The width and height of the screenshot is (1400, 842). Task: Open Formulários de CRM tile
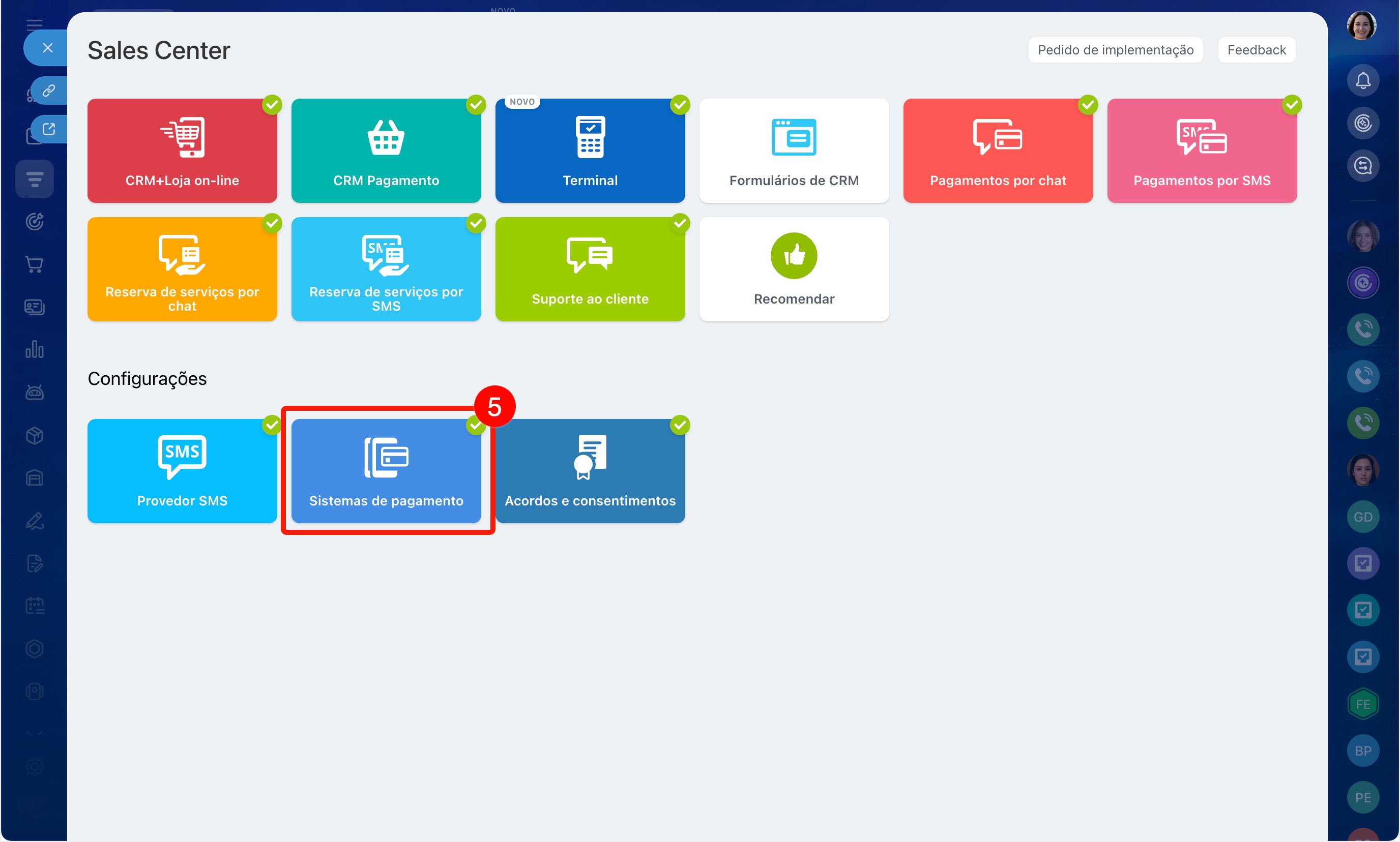pos(794,151)
